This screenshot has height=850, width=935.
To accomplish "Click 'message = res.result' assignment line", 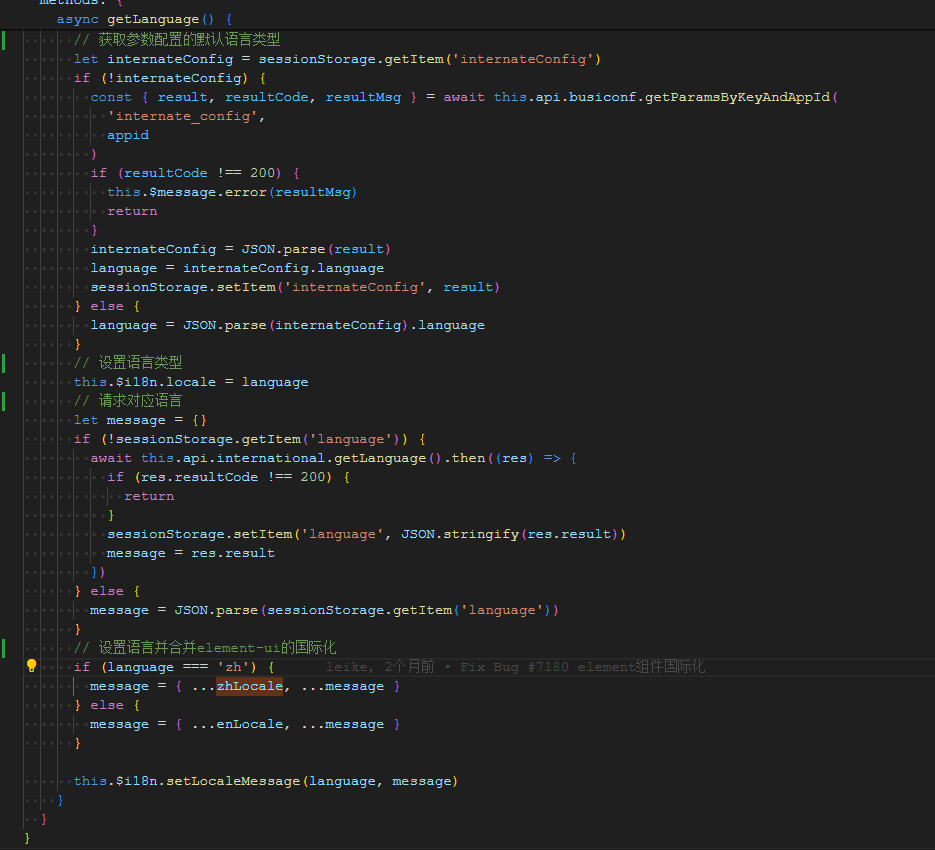I will pos(190,553).
